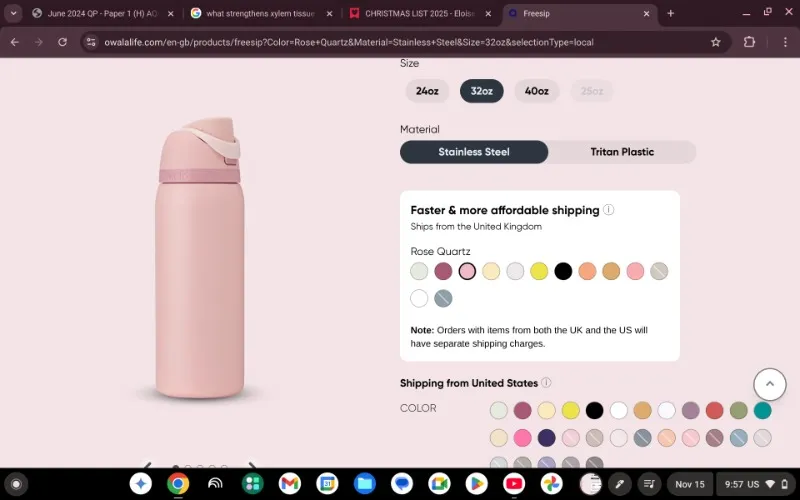
Task: Close the CHRISTMAS LIST 2025 tab
Action: coord(488,14)
